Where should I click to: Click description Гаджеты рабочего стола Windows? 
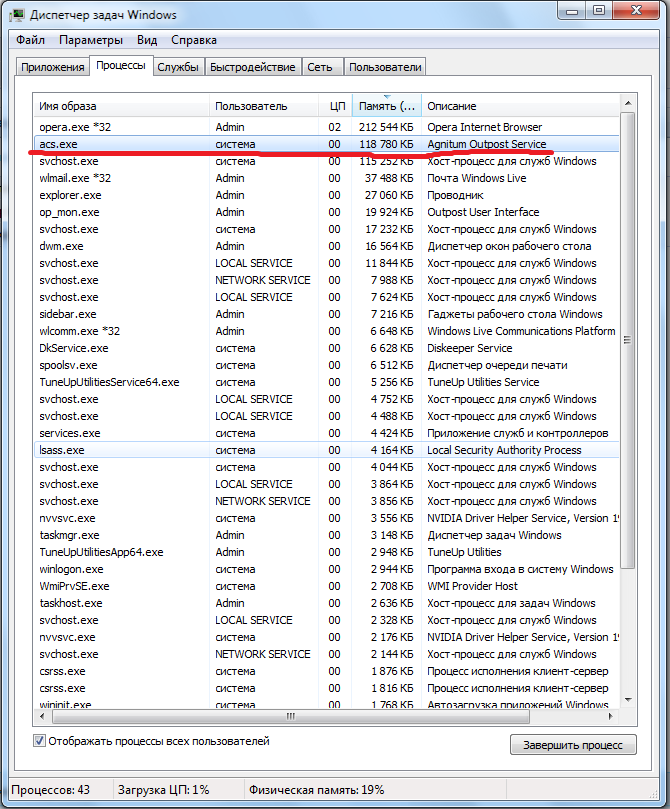click(x=515, y=314)
